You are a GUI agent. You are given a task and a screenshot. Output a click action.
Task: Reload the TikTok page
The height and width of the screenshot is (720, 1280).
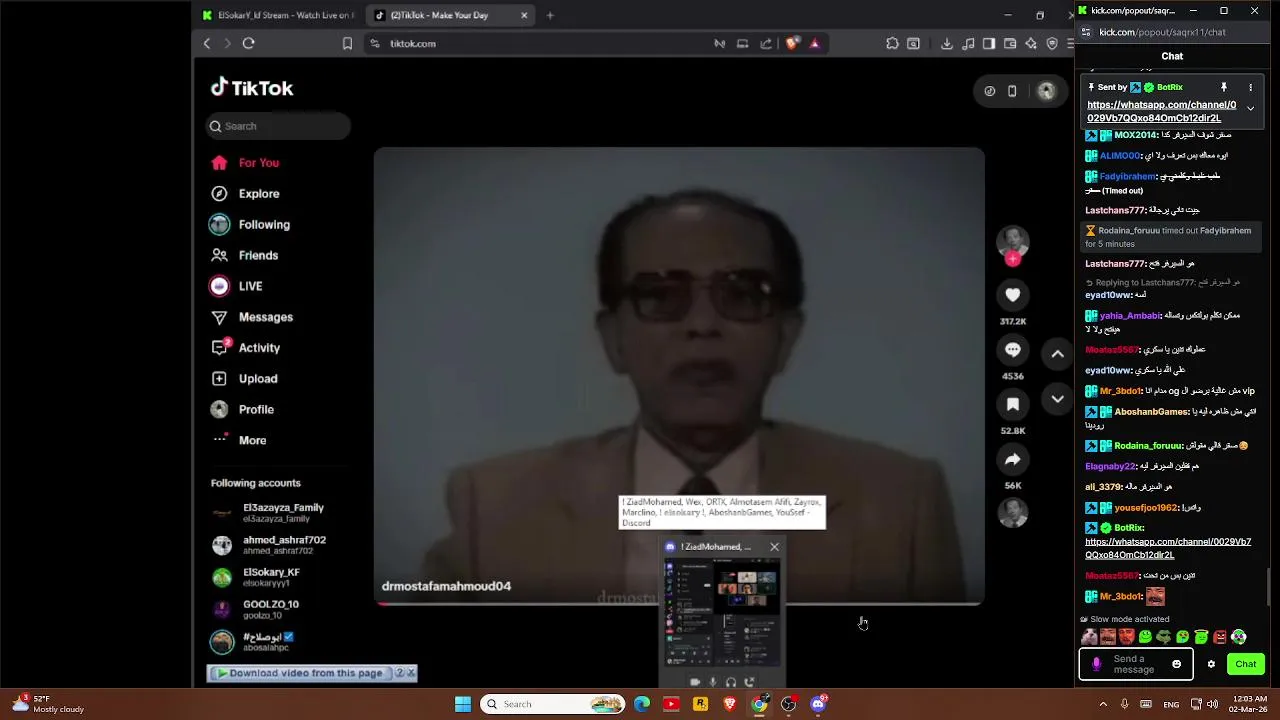249,43
